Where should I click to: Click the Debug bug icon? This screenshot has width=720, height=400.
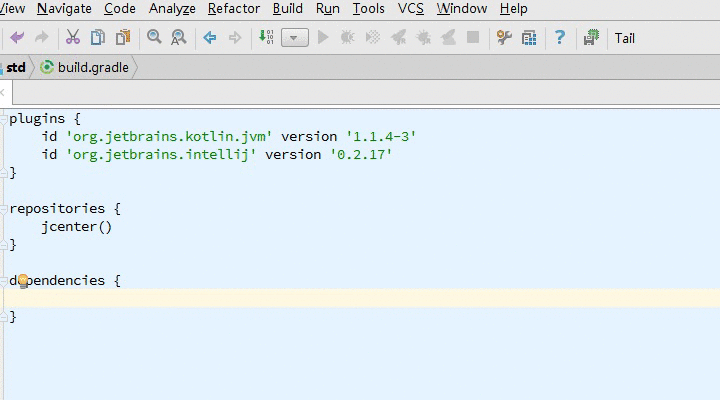click(348, 37)
